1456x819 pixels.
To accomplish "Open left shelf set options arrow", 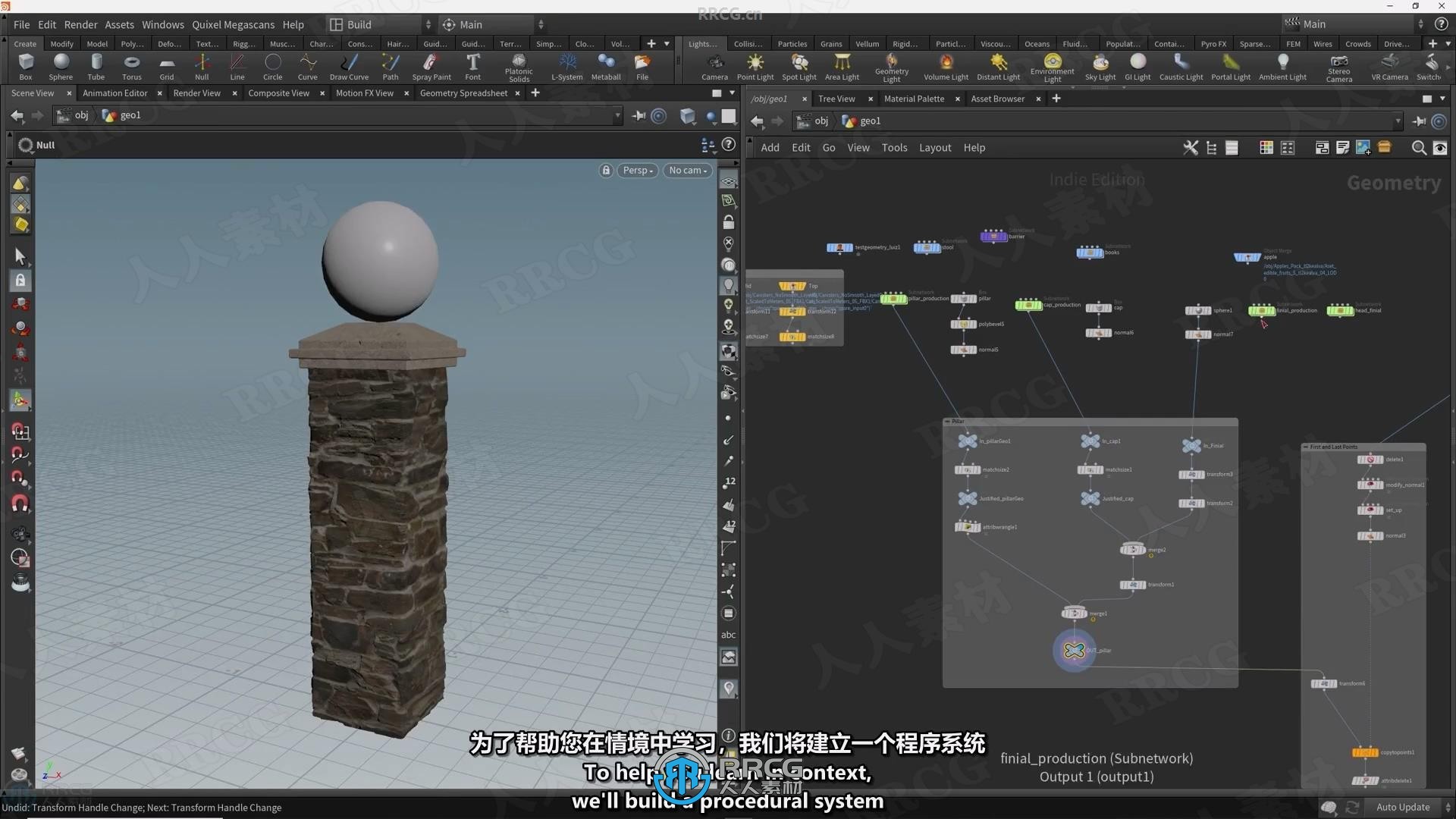I will (667, 44).
